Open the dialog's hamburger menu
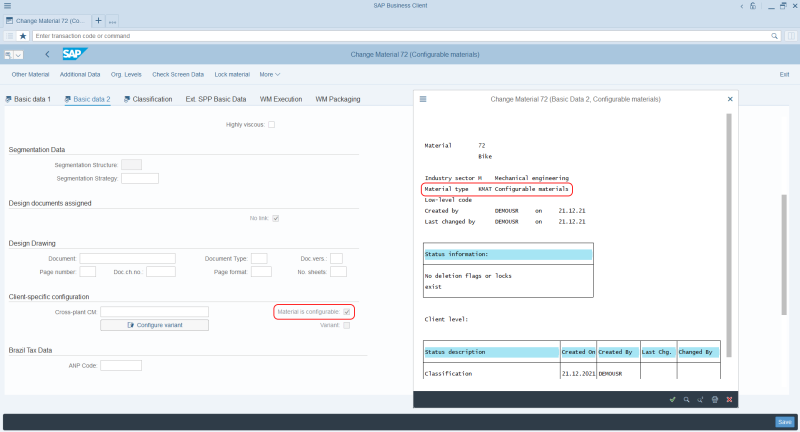Image resolution: width=800 pixels, height=432 pixels. tap(423, 99)
